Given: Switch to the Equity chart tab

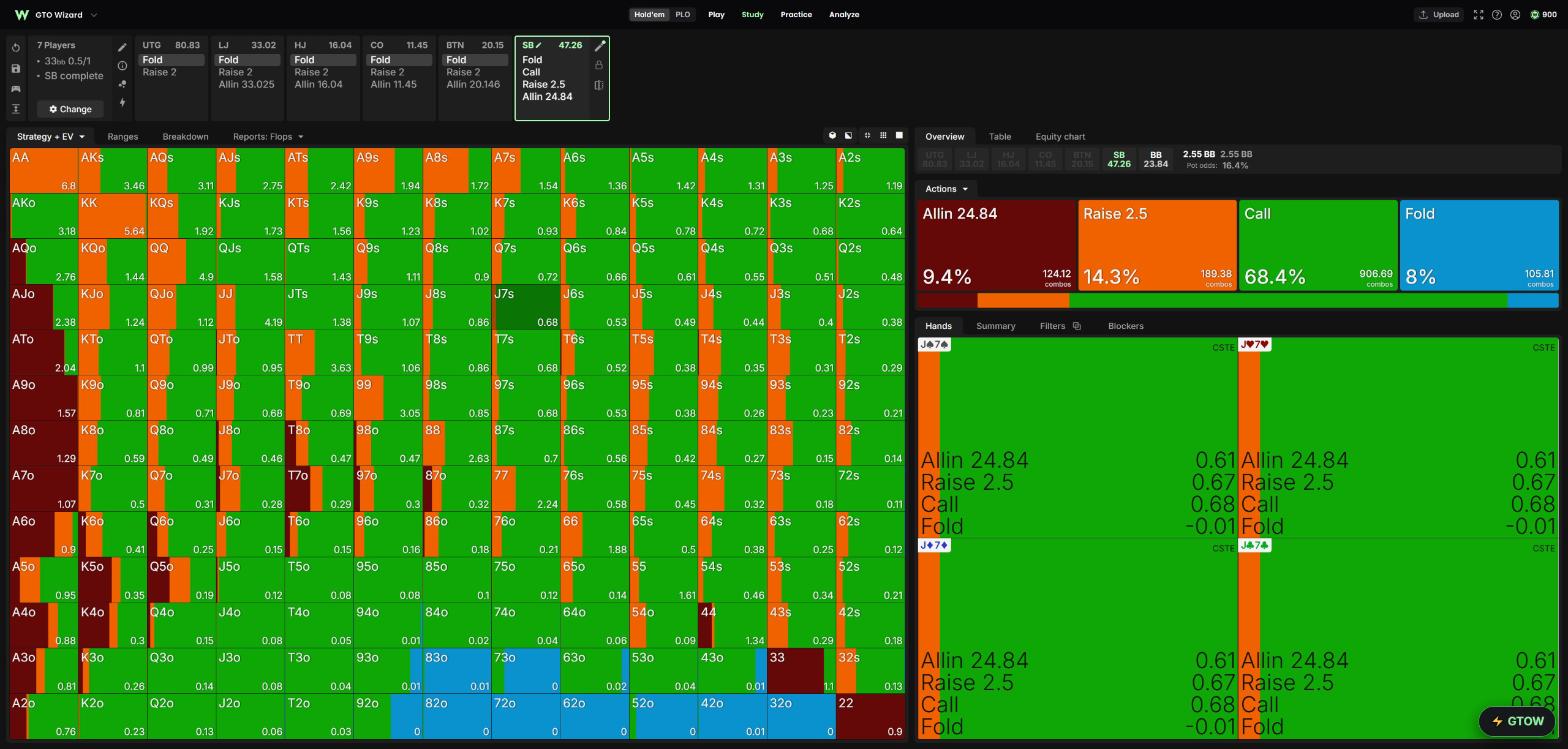Looking at the screenshot, I should click(x=1060, y=137).
